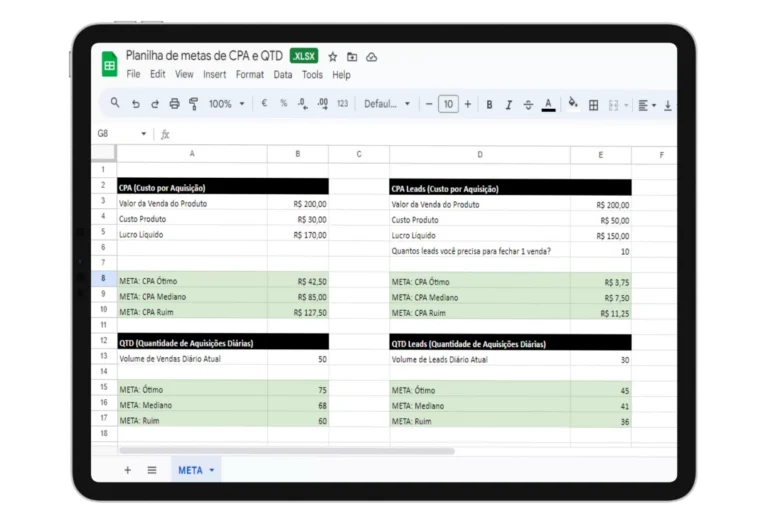Open the text color picker
Image resolution: width=768 pixels, height=525 pixels.
[x=548, y=104]
